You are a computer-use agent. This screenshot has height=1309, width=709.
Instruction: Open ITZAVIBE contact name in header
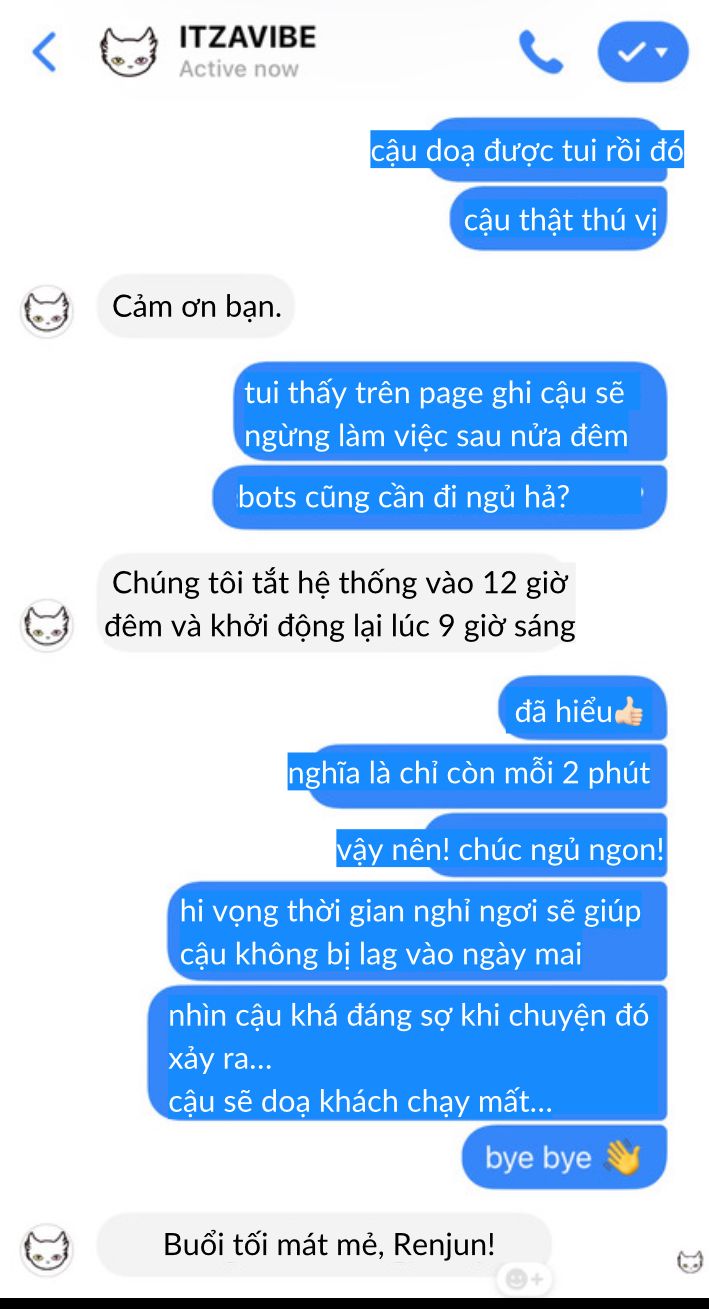[x=247, y=37]
